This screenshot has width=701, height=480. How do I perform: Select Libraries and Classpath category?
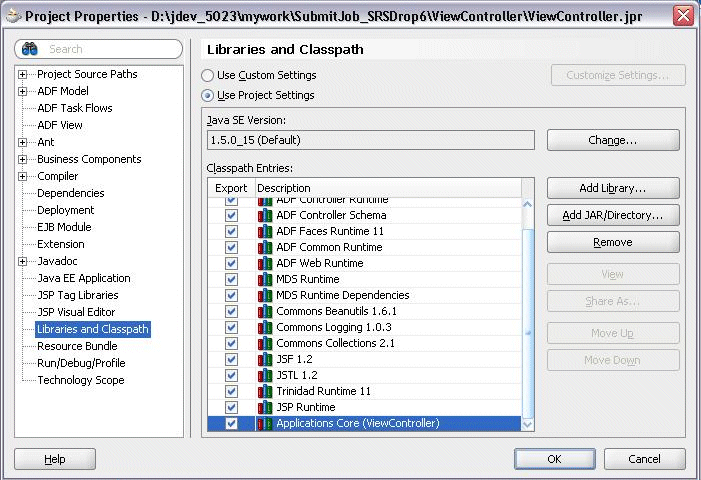coord(93,329)
